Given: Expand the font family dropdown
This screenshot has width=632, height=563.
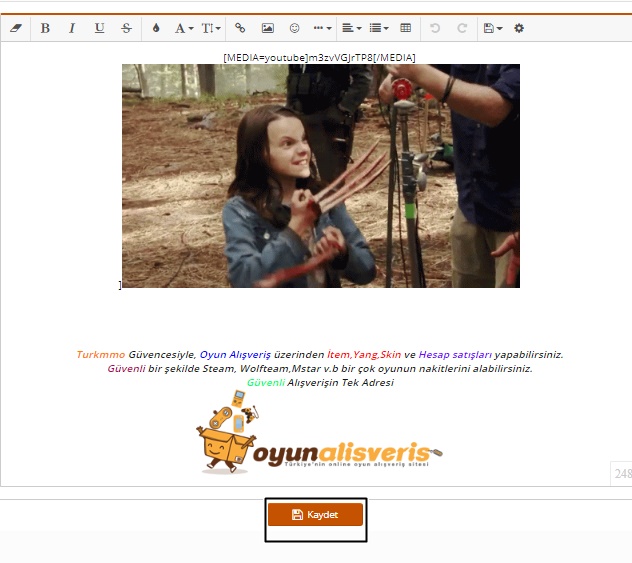Looking at the screenshot, I should [184, 29].
